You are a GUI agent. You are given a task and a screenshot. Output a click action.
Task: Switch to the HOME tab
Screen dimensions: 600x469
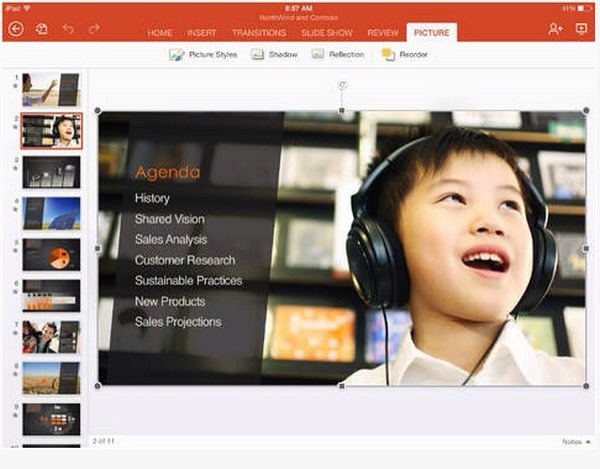click(x=160, y=33)
